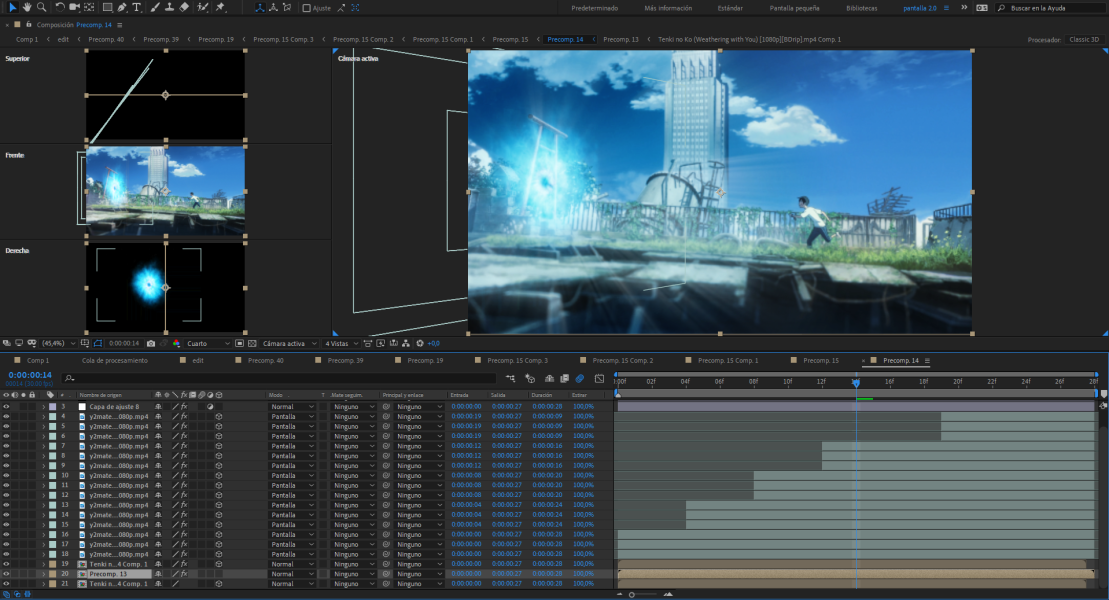Select Más información workspace

coord(668,8)
